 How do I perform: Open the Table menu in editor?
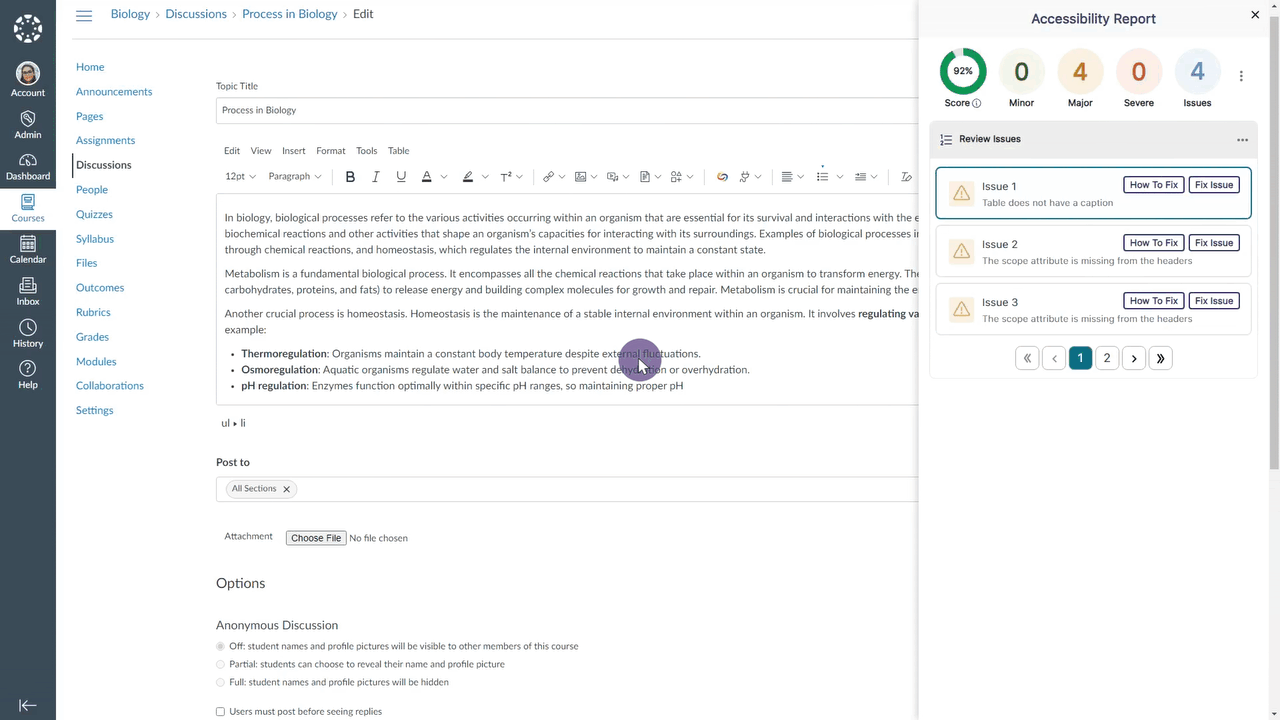point(398,151)
